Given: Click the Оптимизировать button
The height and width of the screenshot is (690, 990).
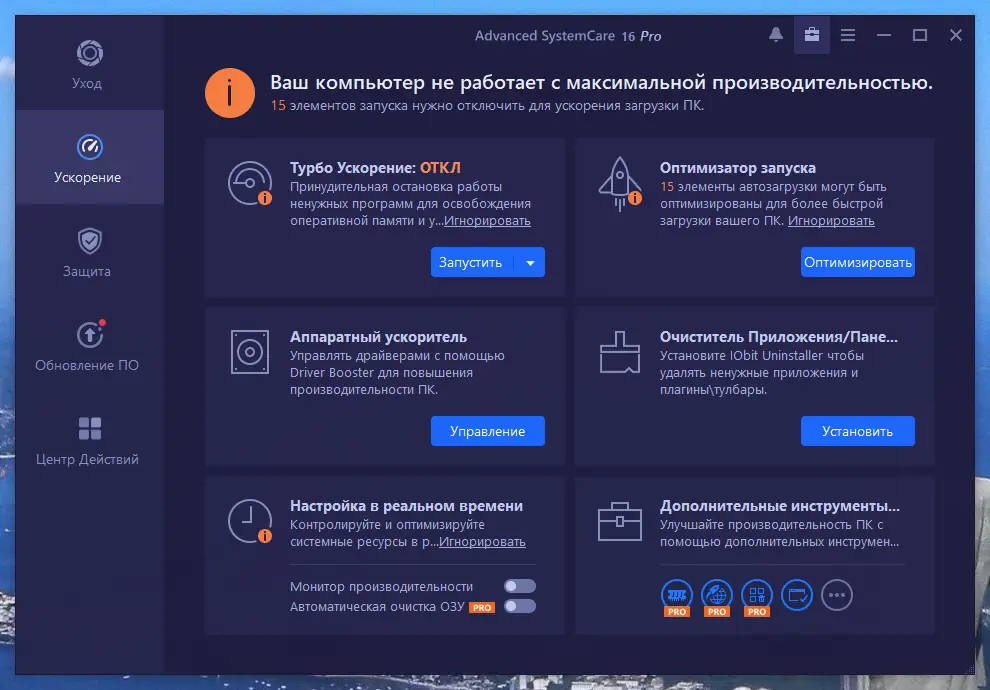Looking at the screenshot, I should [857, 262].
